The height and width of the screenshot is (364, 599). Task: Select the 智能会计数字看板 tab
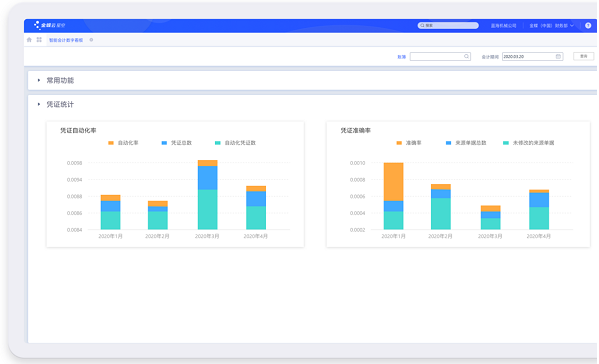tap(66, 40)
